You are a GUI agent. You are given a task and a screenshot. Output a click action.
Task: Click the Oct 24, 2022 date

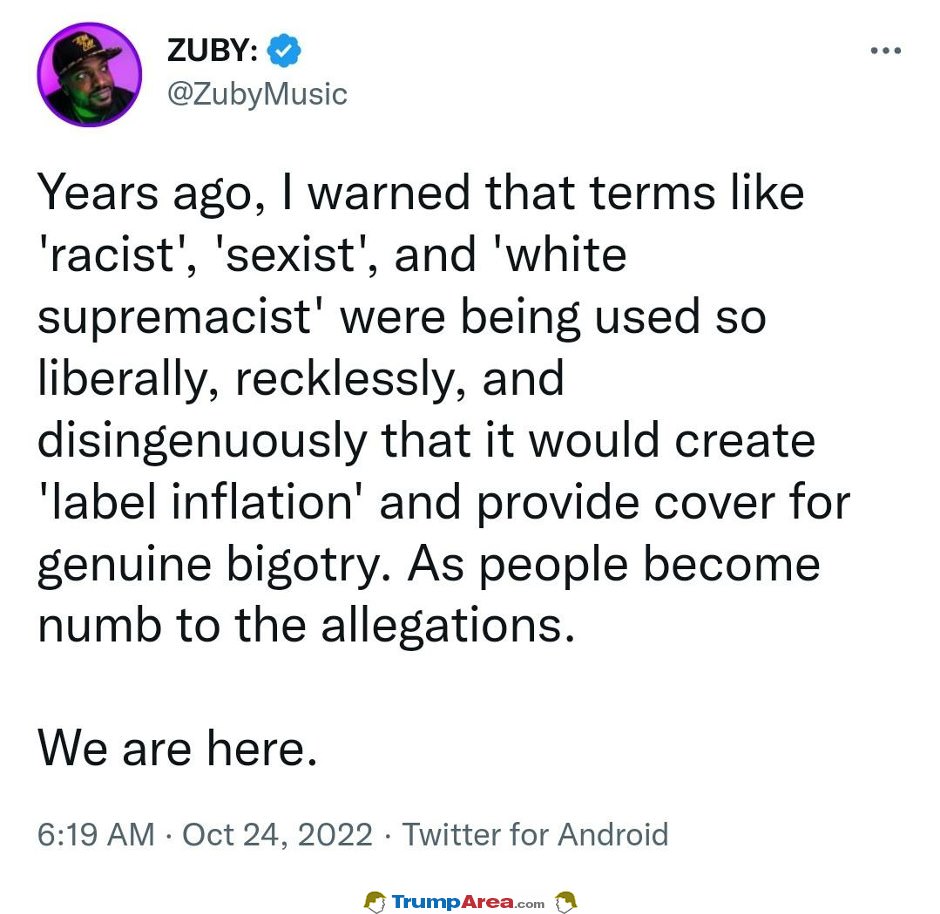pyautogui.click(x=277, y=834)
